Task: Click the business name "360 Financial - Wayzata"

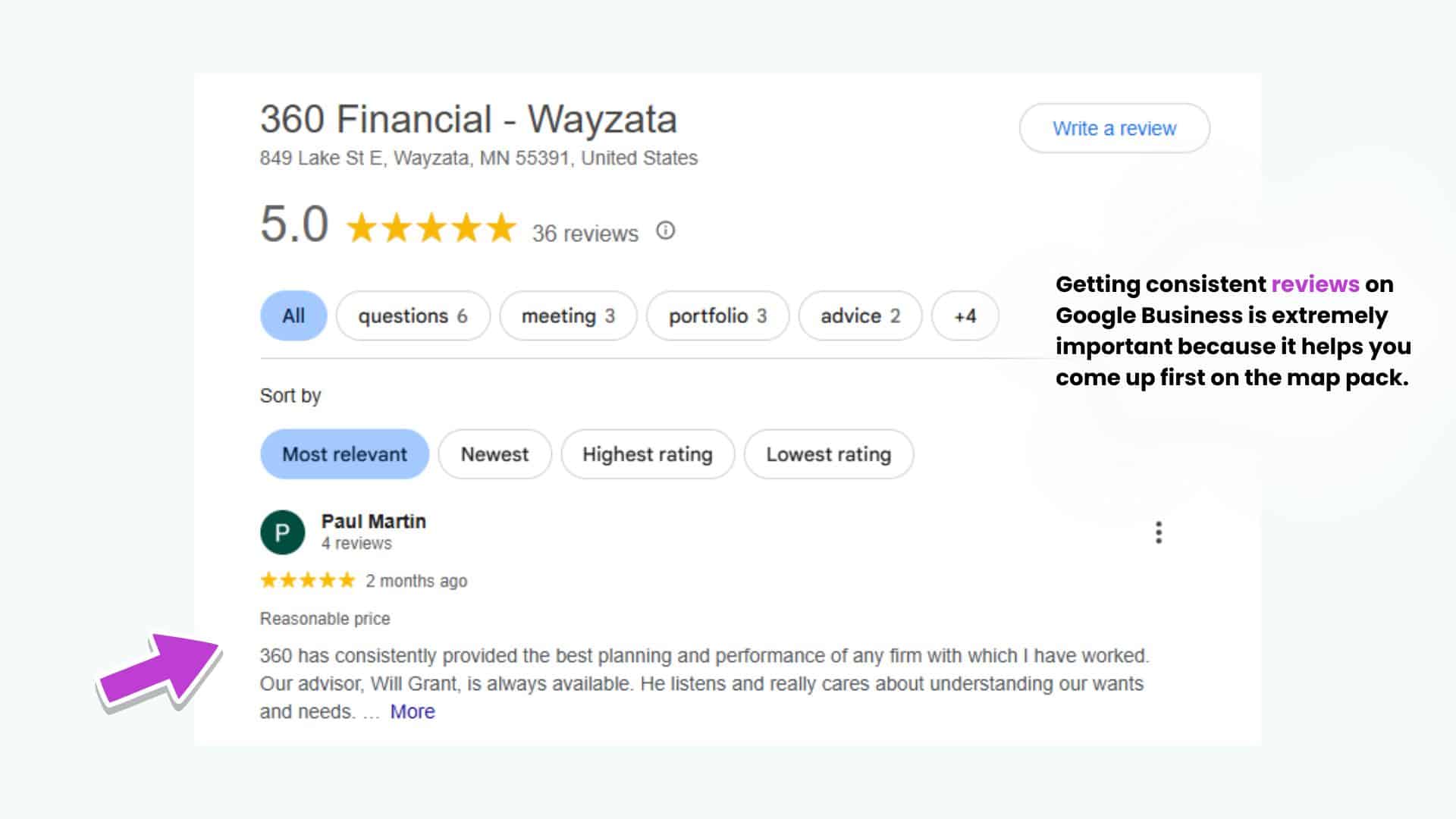Action: tap(469, 118)
